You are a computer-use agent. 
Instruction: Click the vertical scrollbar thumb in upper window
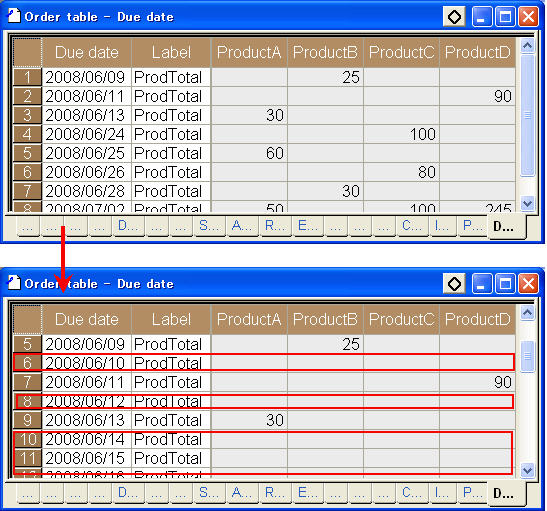click(x=527, y=115)
